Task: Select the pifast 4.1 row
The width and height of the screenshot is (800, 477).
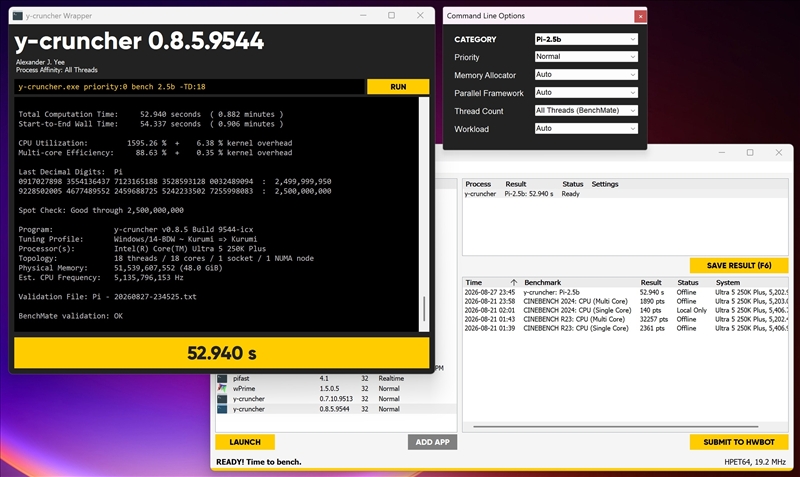Action: click(336, 379)
